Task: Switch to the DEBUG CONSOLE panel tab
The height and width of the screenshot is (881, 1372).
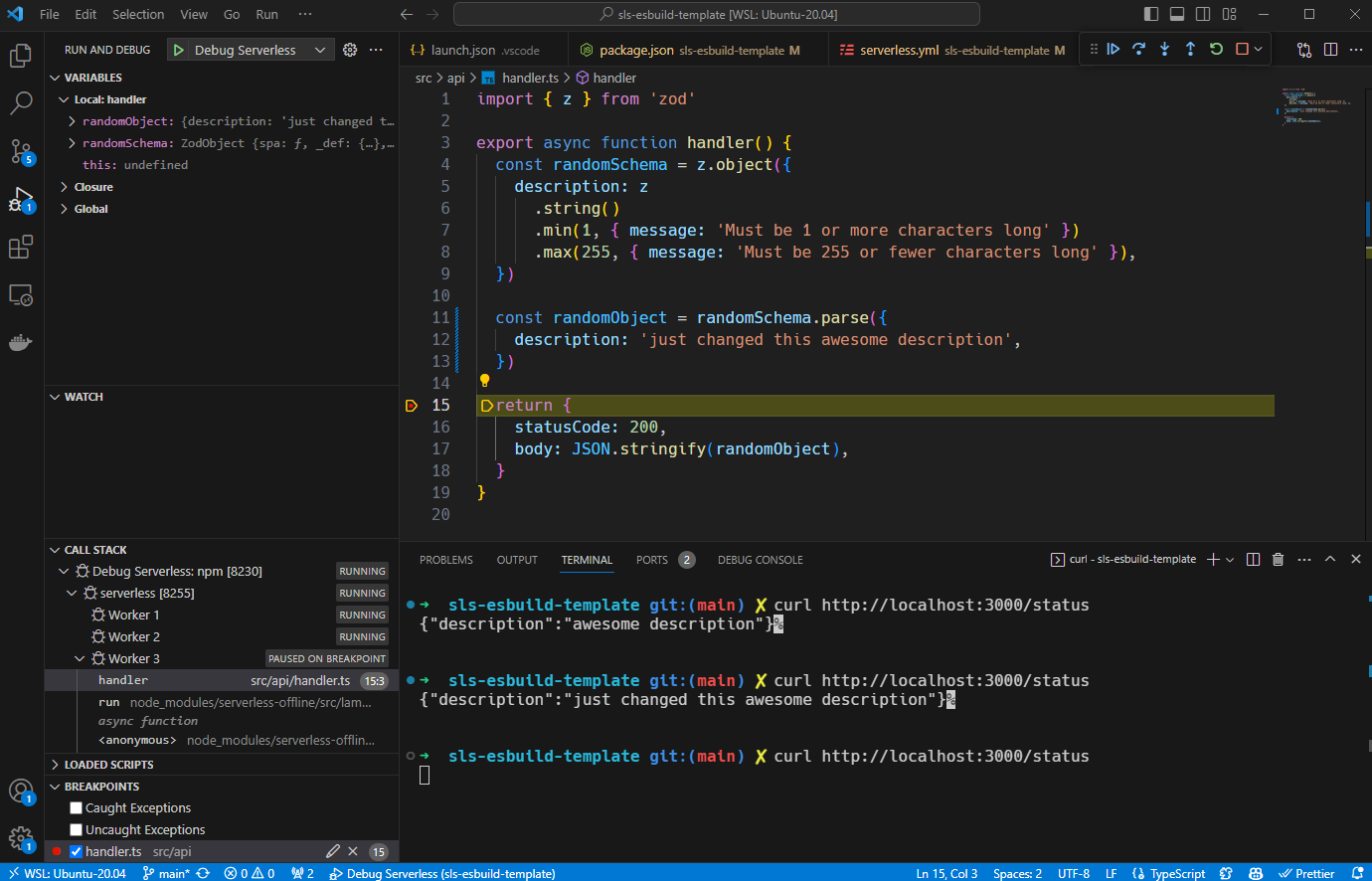Action: 761,560
